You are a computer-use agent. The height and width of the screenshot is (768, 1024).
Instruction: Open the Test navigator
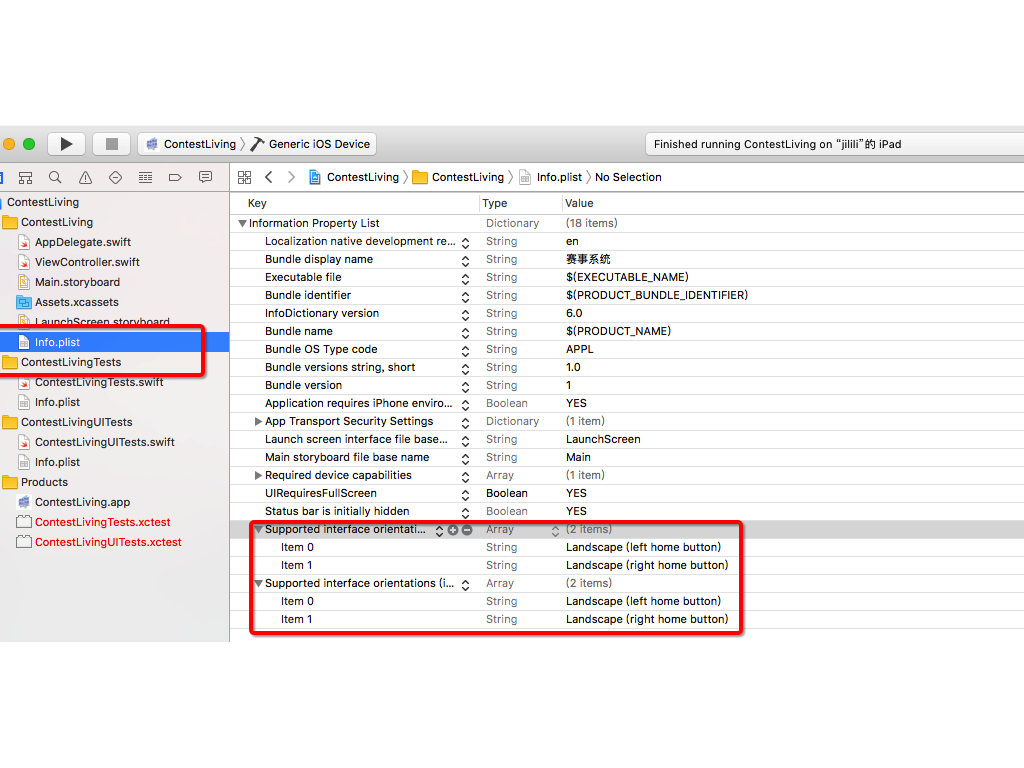116,177
